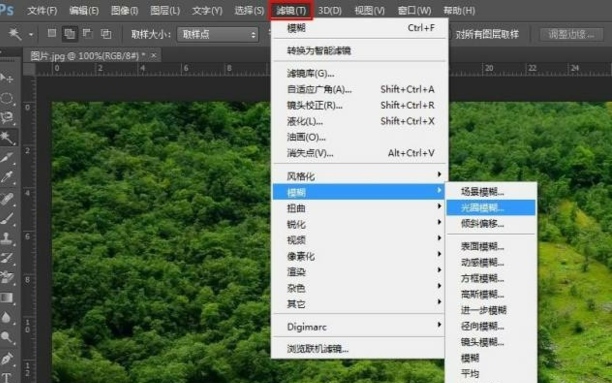Choose 场景模糊... in blur submenu
This screenshot has height=383, width=612.
pyautogui.click(x=491, y=191)
